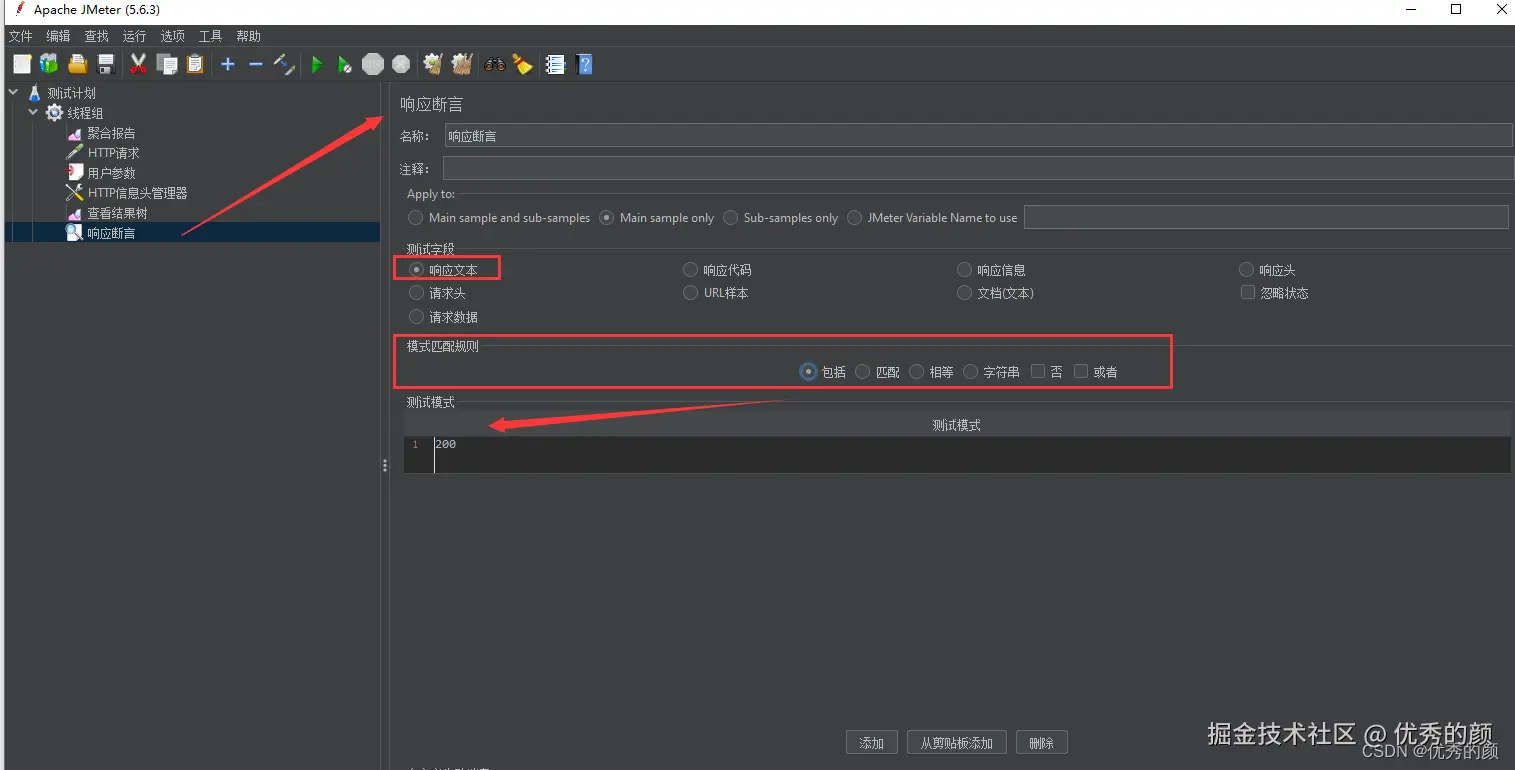The image size is (1515, 770).
Task: Select 字符串 matching rule
Action: point(971,371)
